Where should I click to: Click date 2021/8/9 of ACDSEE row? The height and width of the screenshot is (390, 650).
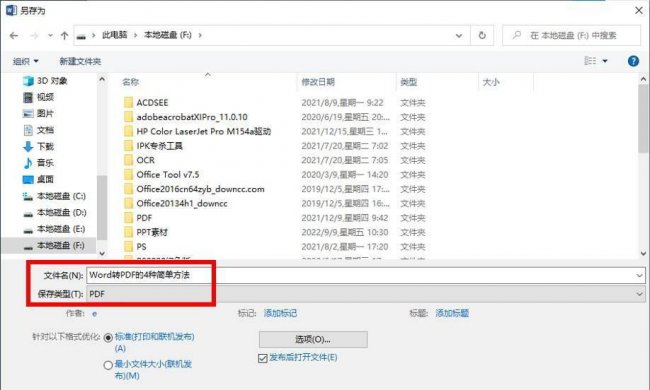(342, 102)
